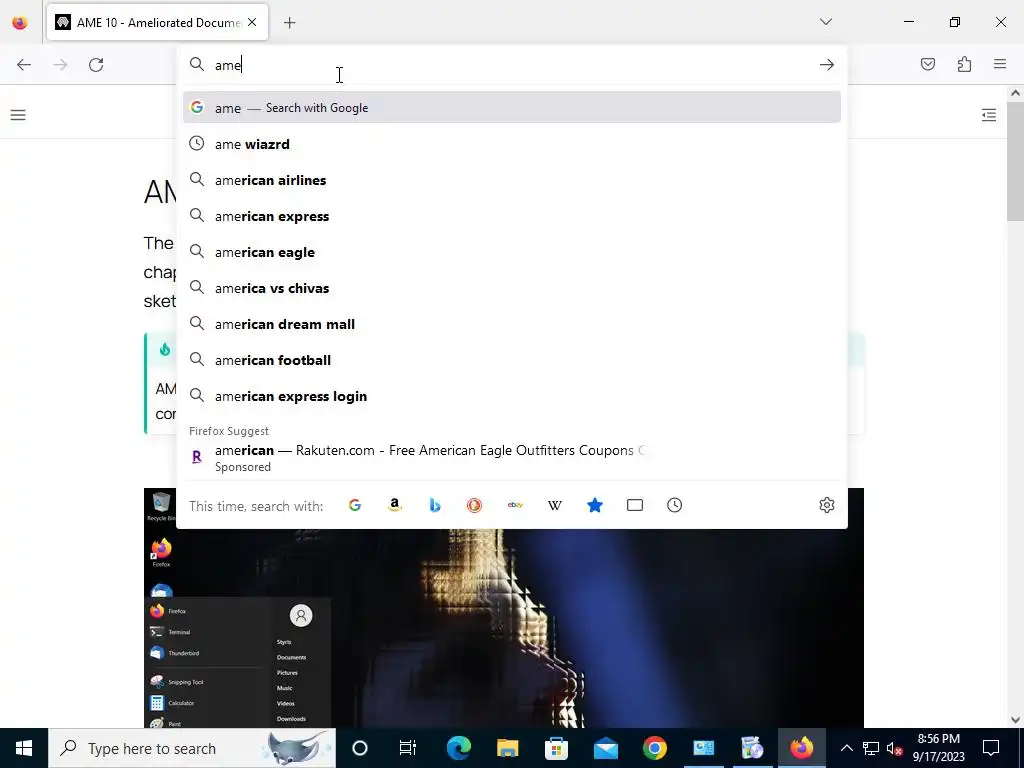Screen dimensions: 1024x768
Task: Open Save to Pocket button
Action: coord(928,64)
